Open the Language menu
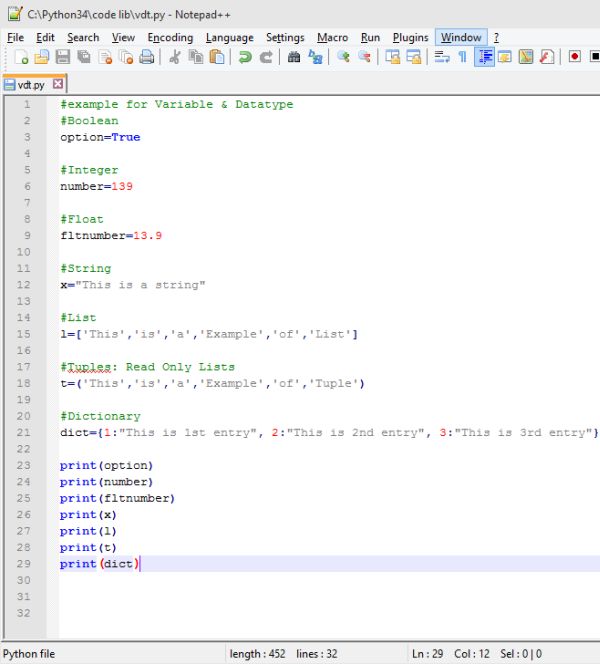This screenshot has height=664, width=600. 229,38
